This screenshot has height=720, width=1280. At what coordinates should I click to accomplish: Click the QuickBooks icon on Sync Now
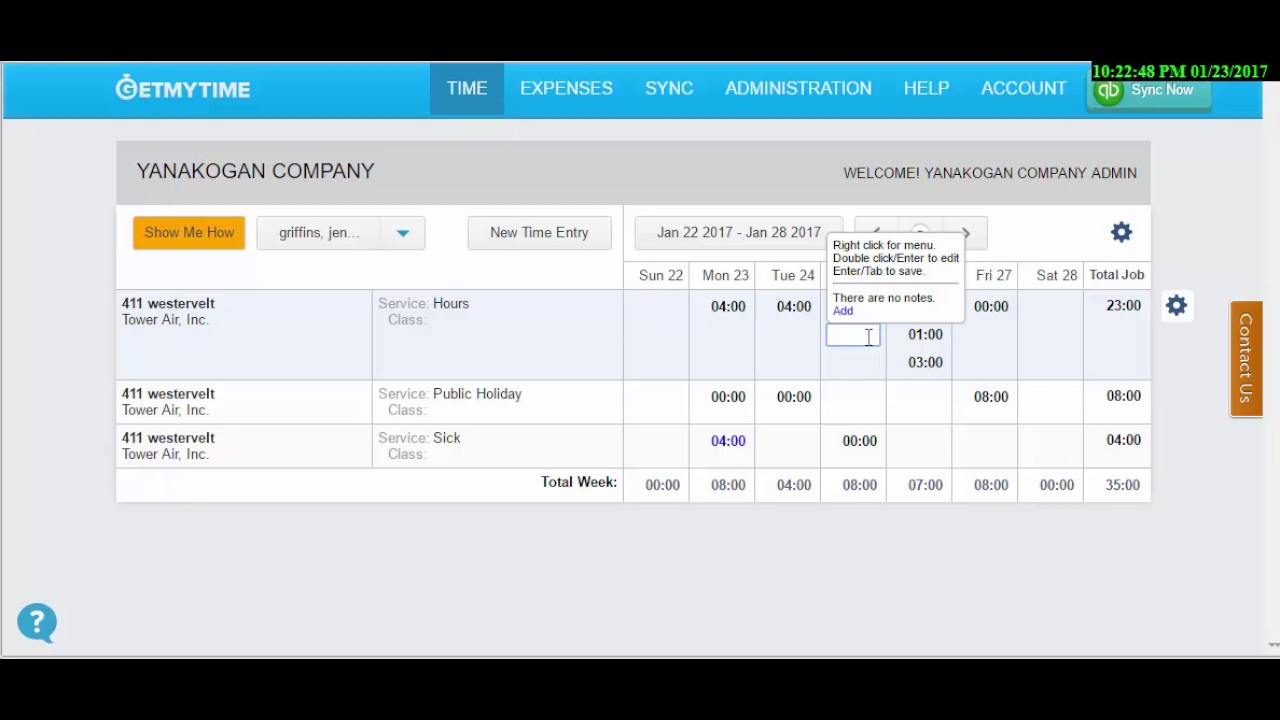coord(1108,89)
